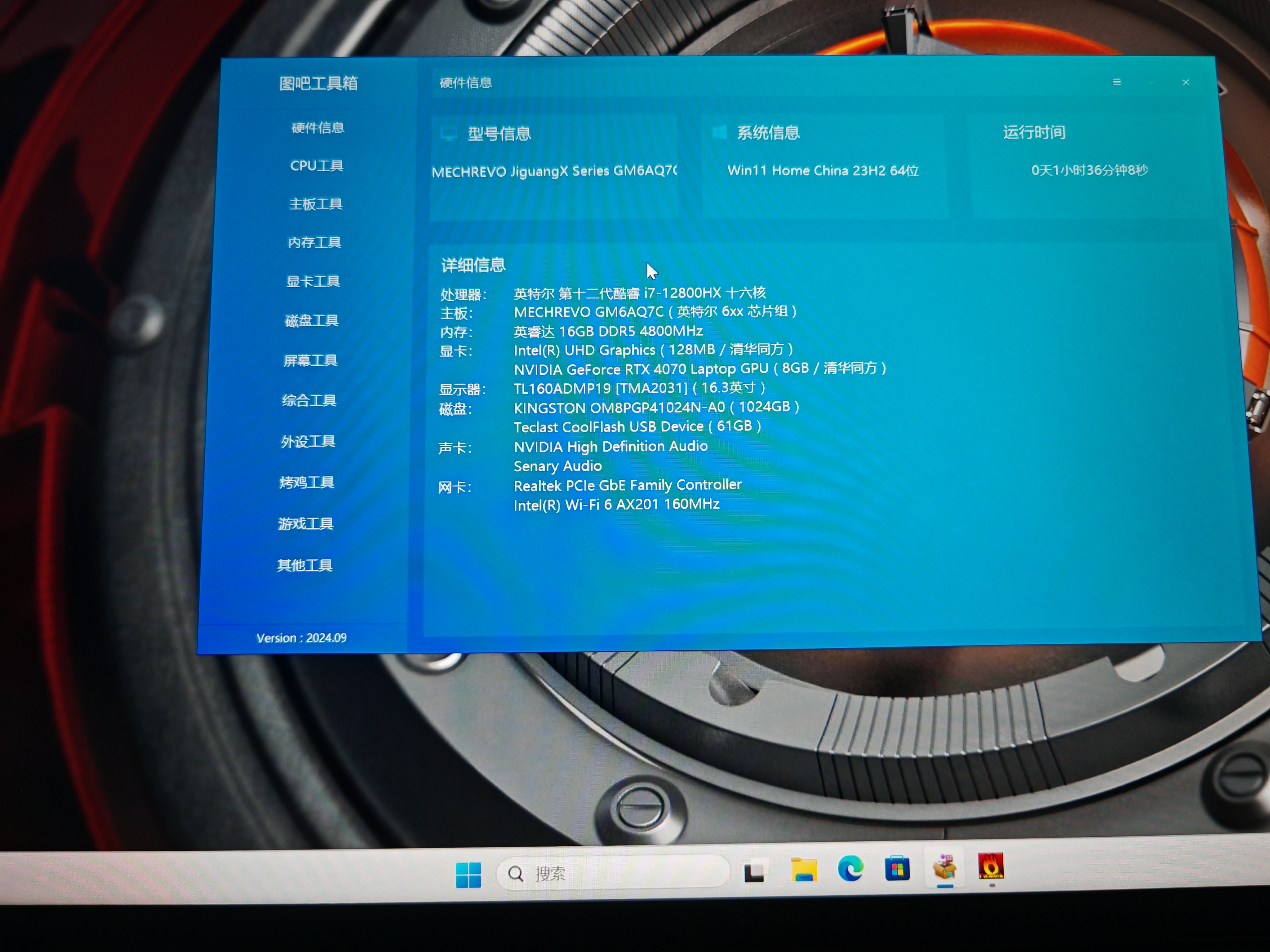1270x952 pixels.
Task: Open the Windows Start menu
Action: click(468, 875)
